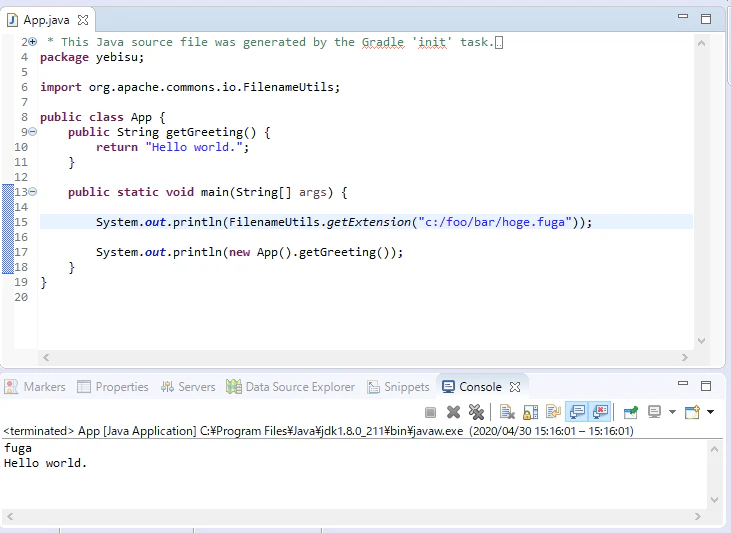
Task: Toggle Show Console on standard output change
Action: pyautogui.click(x=577, y=412)
